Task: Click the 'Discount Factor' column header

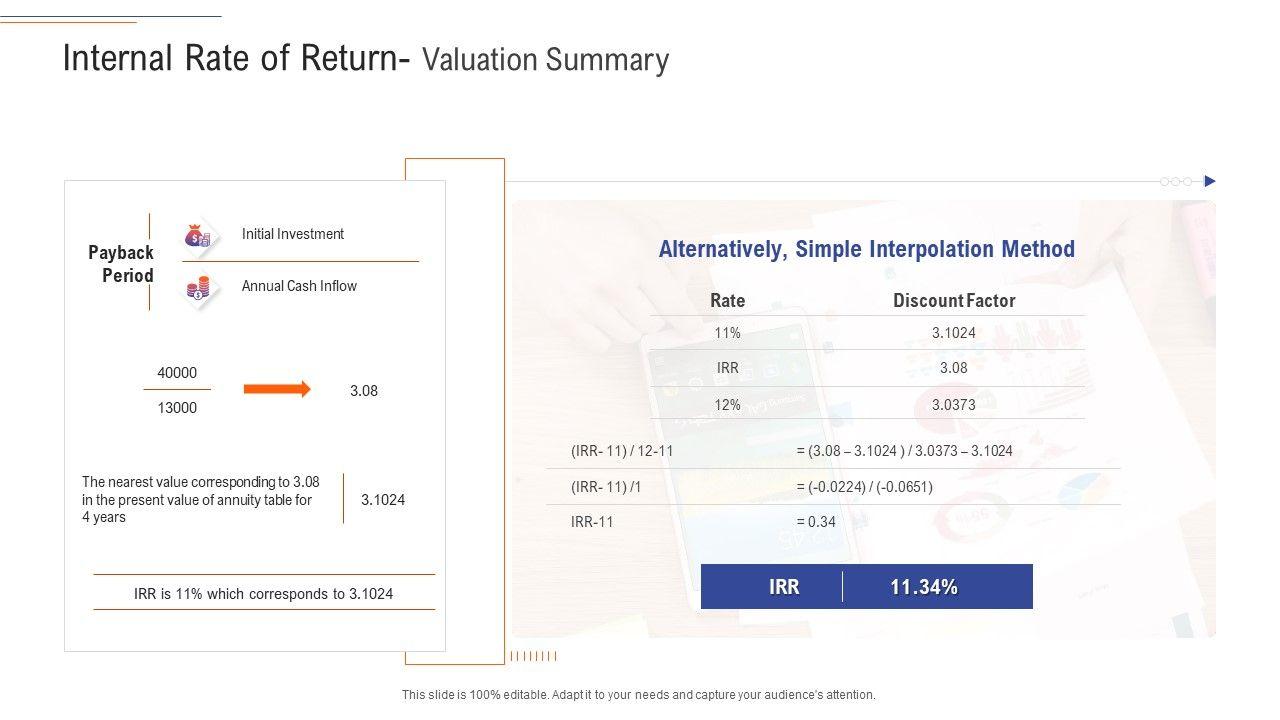Action: 953,300
